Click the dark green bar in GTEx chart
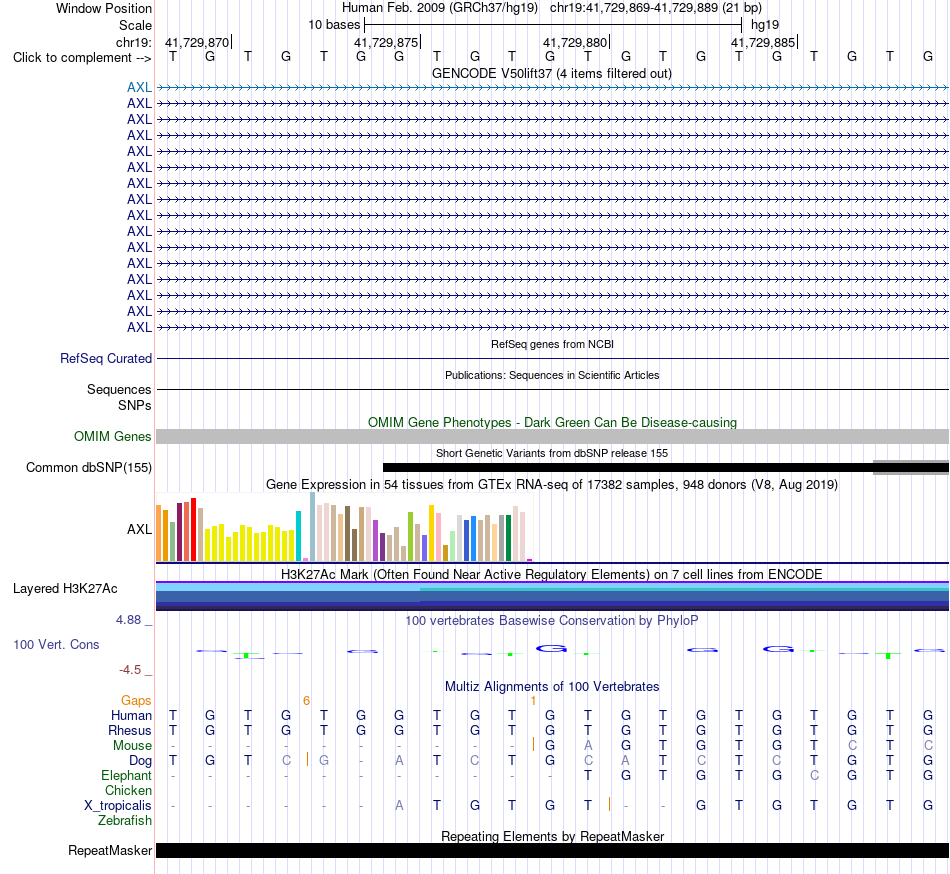 tap(508, 538)
